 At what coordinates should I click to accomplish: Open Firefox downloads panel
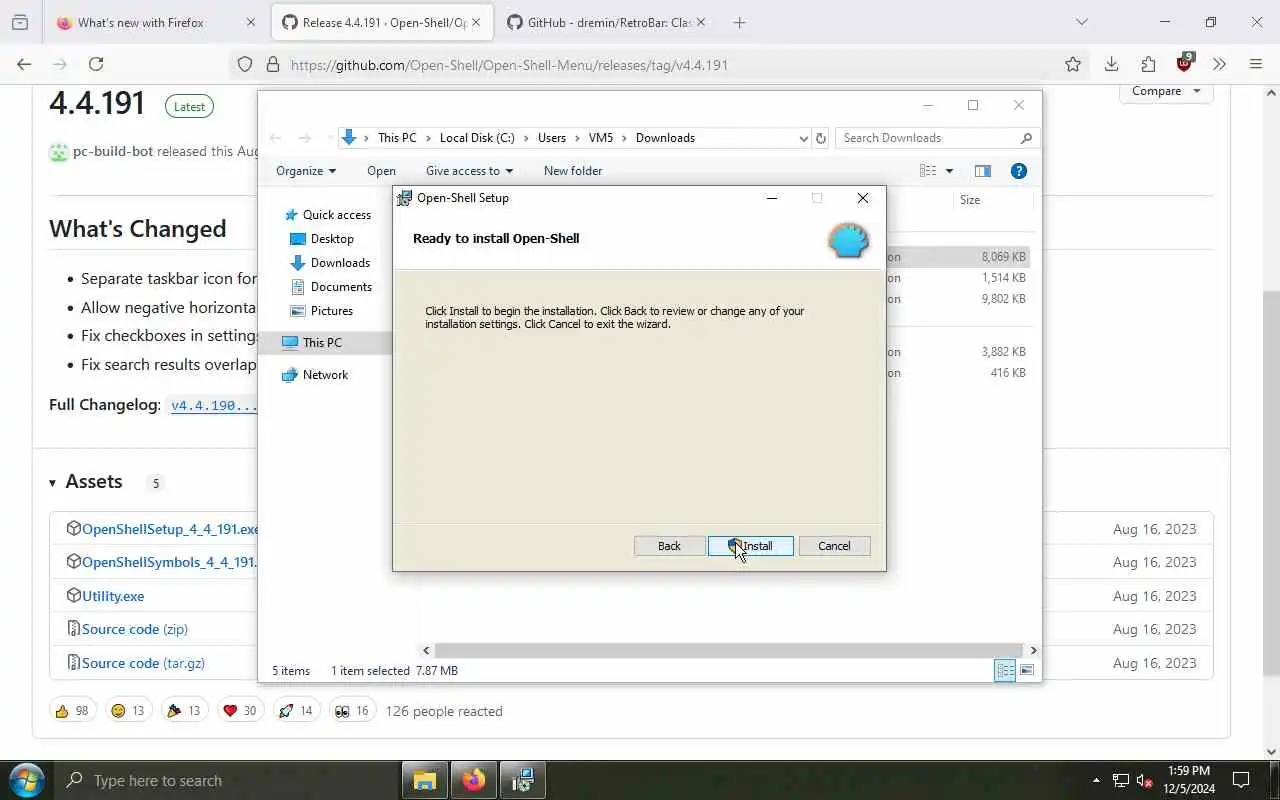pos(1111,64)
